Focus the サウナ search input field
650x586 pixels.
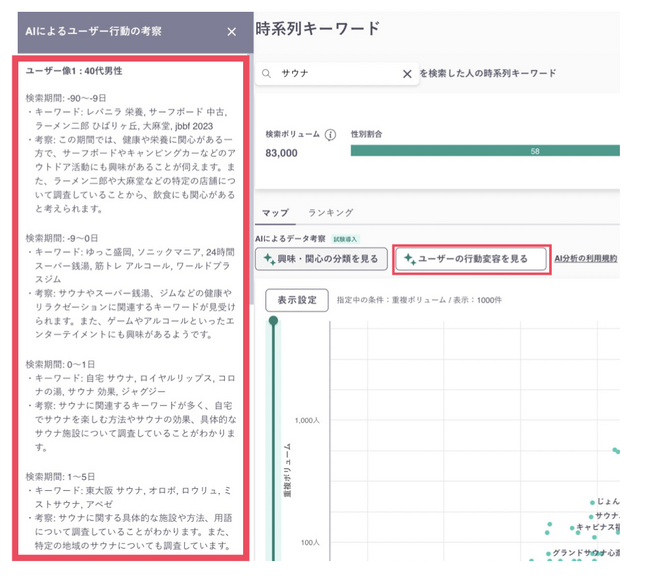point(335,74)
